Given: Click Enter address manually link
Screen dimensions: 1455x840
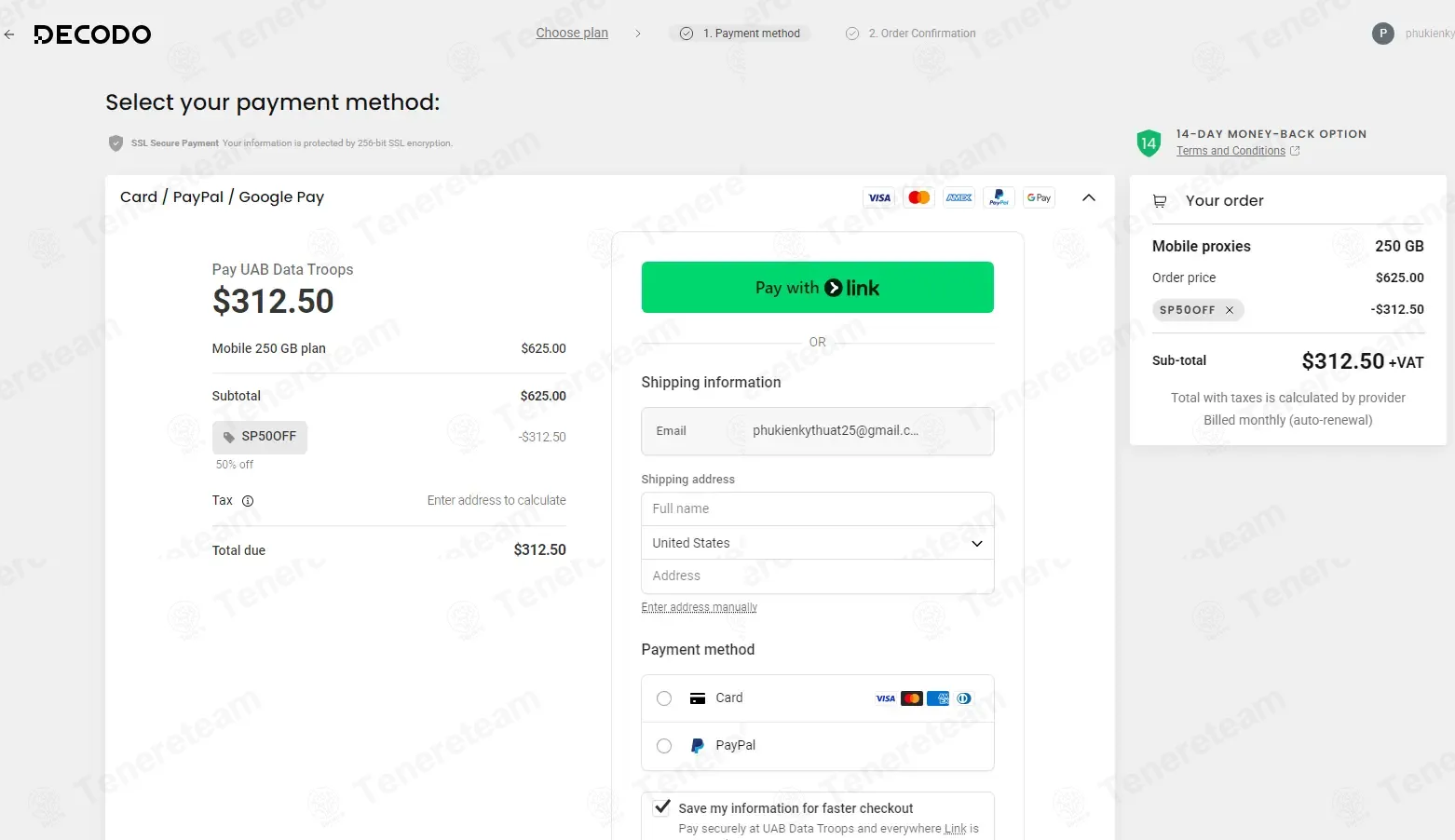Looking at the screenshot, I should (x=699, y=607).
